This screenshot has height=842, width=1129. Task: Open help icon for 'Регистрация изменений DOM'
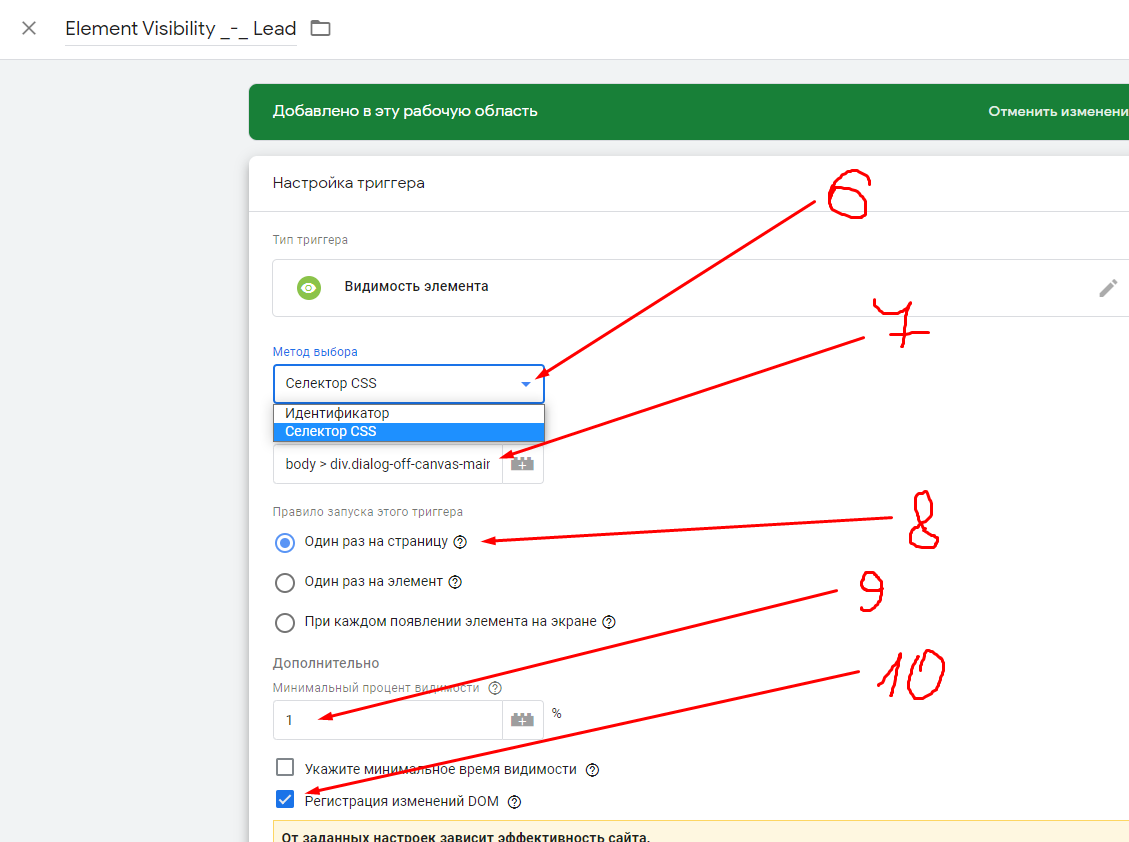pyautogui.click(x=515, y=801)
